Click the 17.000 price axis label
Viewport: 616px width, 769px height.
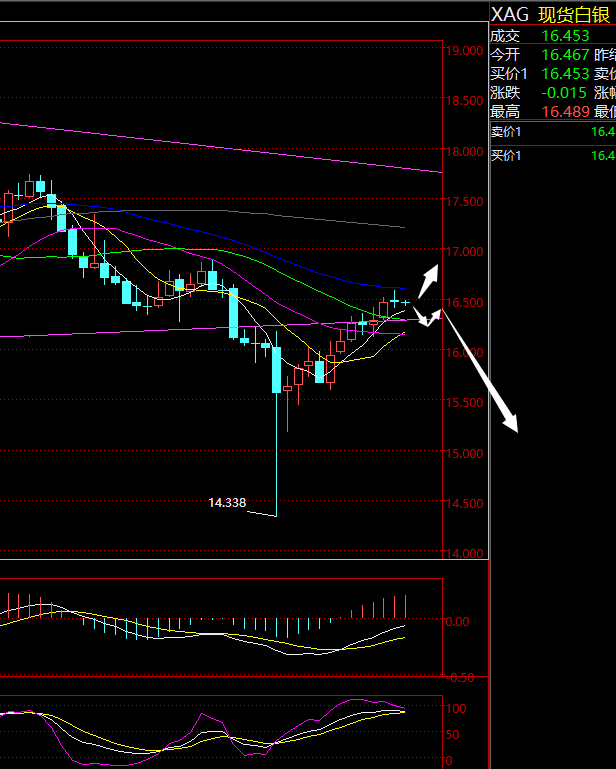(464, 251)
